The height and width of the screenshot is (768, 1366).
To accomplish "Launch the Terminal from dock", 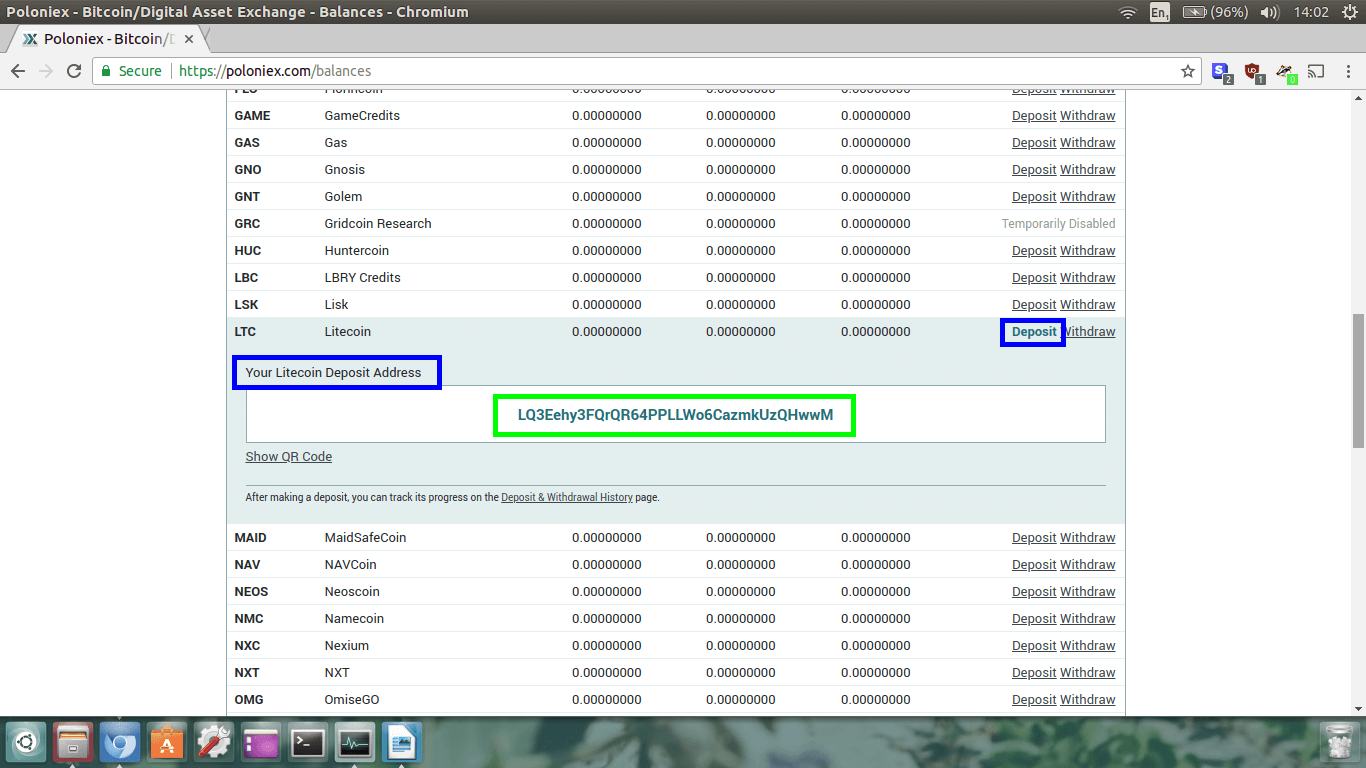I will coord(308,743).
